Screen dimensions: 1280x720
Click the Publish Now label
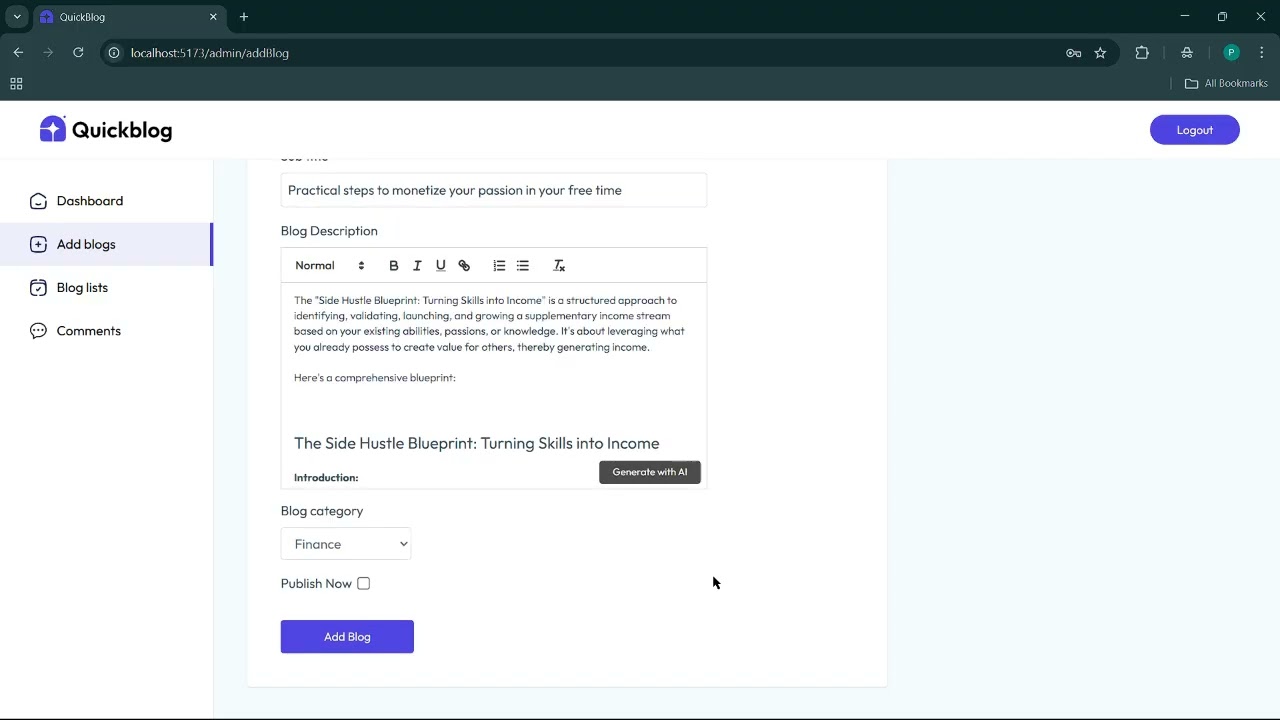click(x=316, y=584)
